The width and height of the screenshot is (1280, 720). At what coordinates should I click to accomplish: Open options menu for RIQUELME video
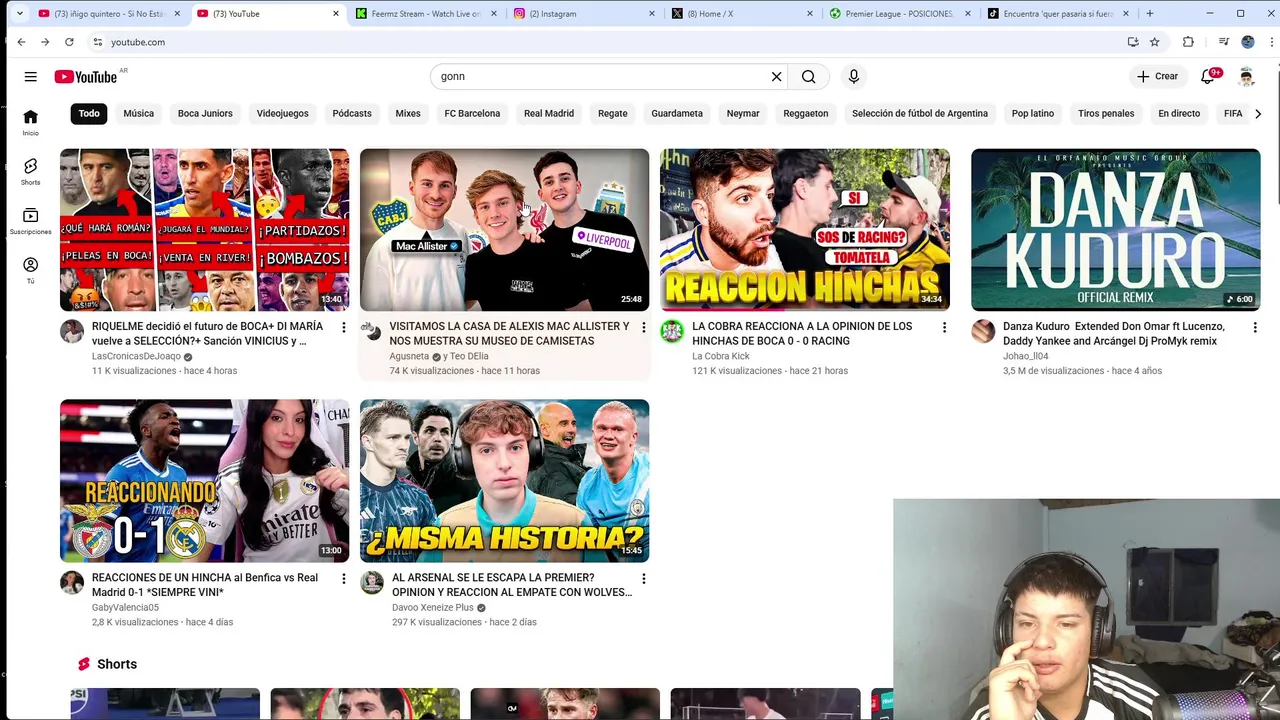(x=343, y=327)
